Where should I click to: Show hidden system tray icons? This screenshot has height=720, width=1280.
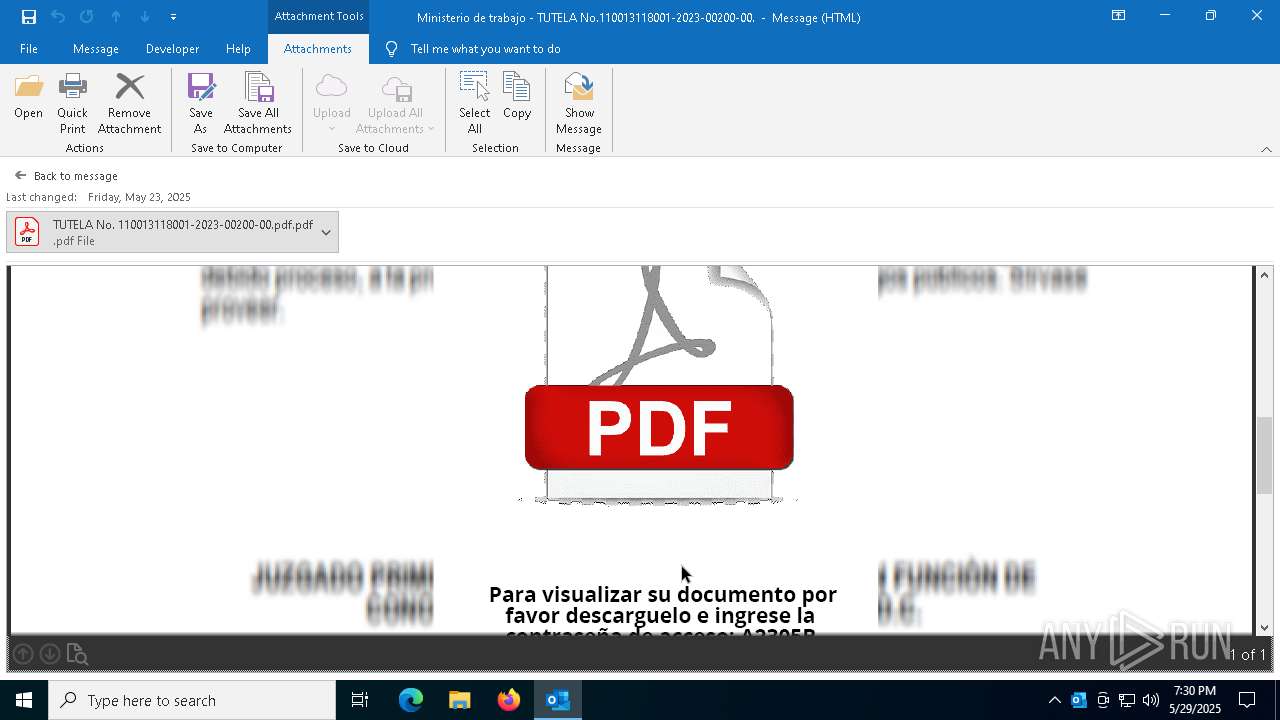tap(1055, 700)
